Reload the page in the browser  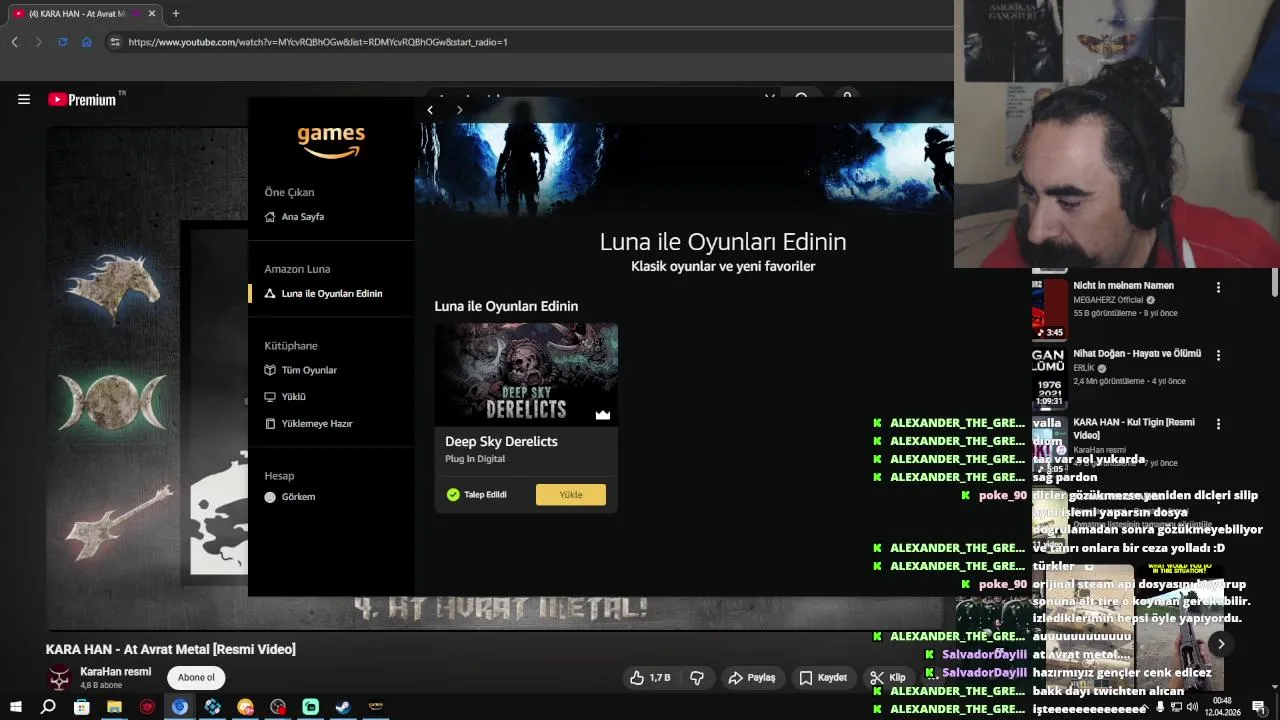click(x=63, y=42)
